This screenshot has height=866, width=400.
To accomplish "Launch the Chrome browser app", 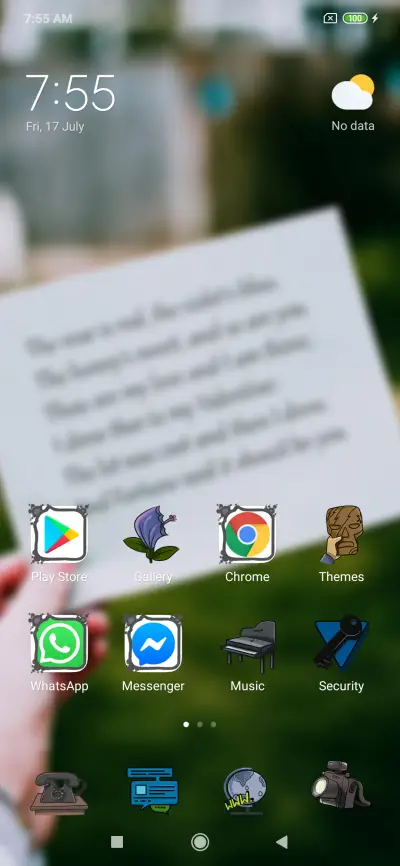I will (247, 534).
